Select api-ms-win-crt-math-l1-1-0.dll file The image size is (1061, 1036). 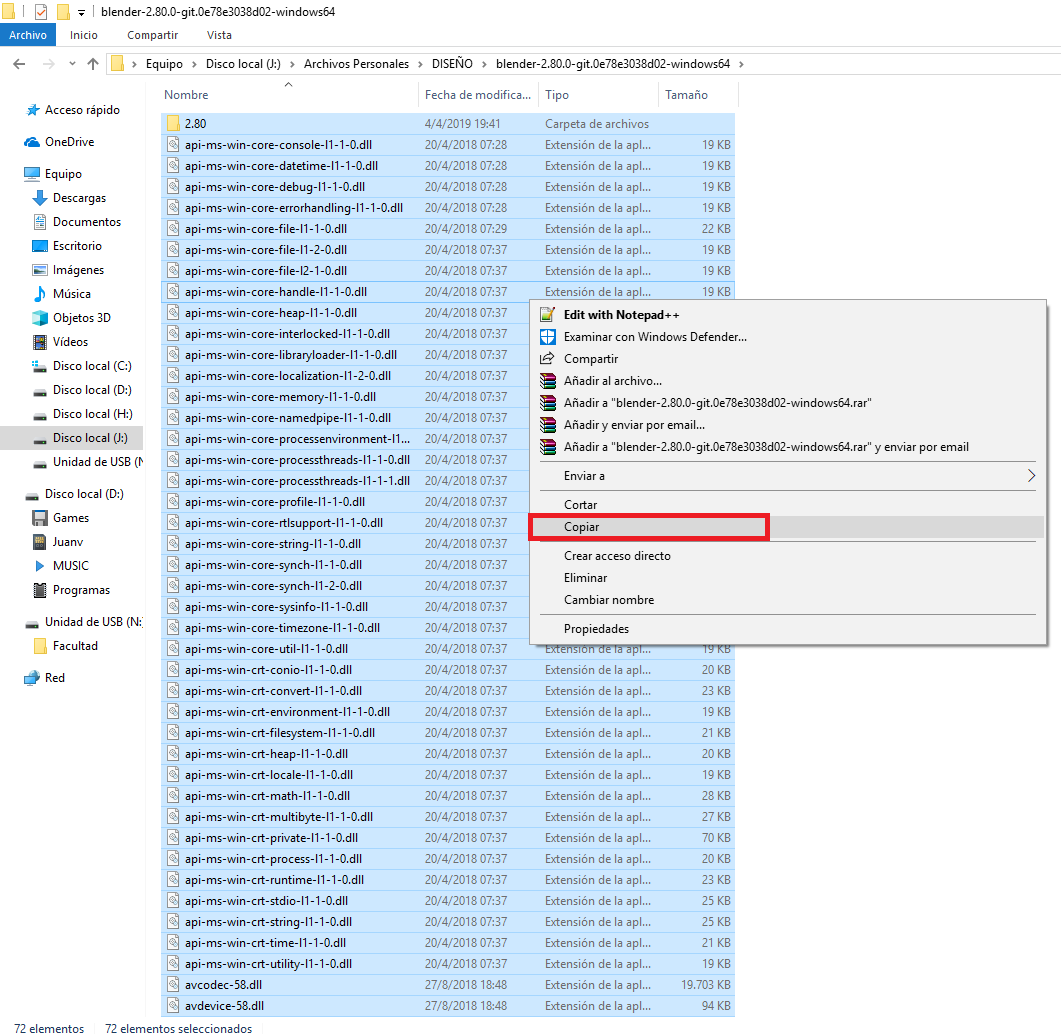tap(448, 796)
